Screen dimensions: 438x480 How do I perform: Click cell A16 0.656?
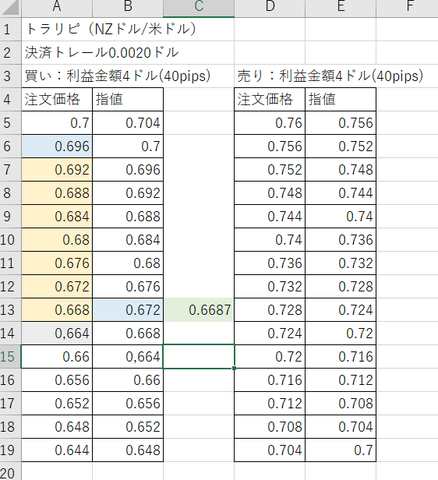click(57, 380)
